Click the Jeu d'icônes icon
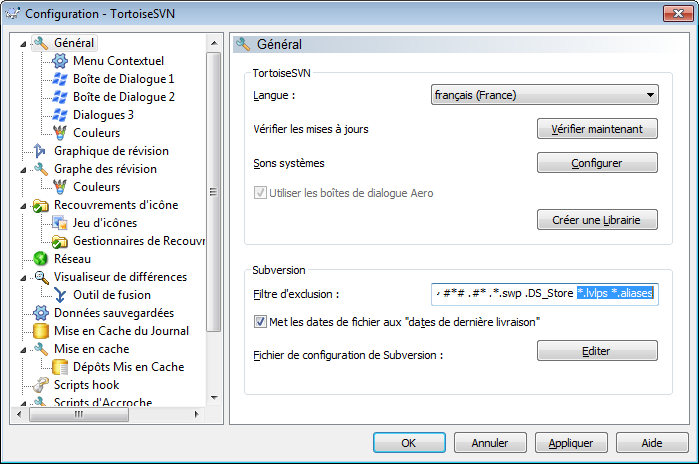This screenshot has height=464, width=699. coord(60,223)
